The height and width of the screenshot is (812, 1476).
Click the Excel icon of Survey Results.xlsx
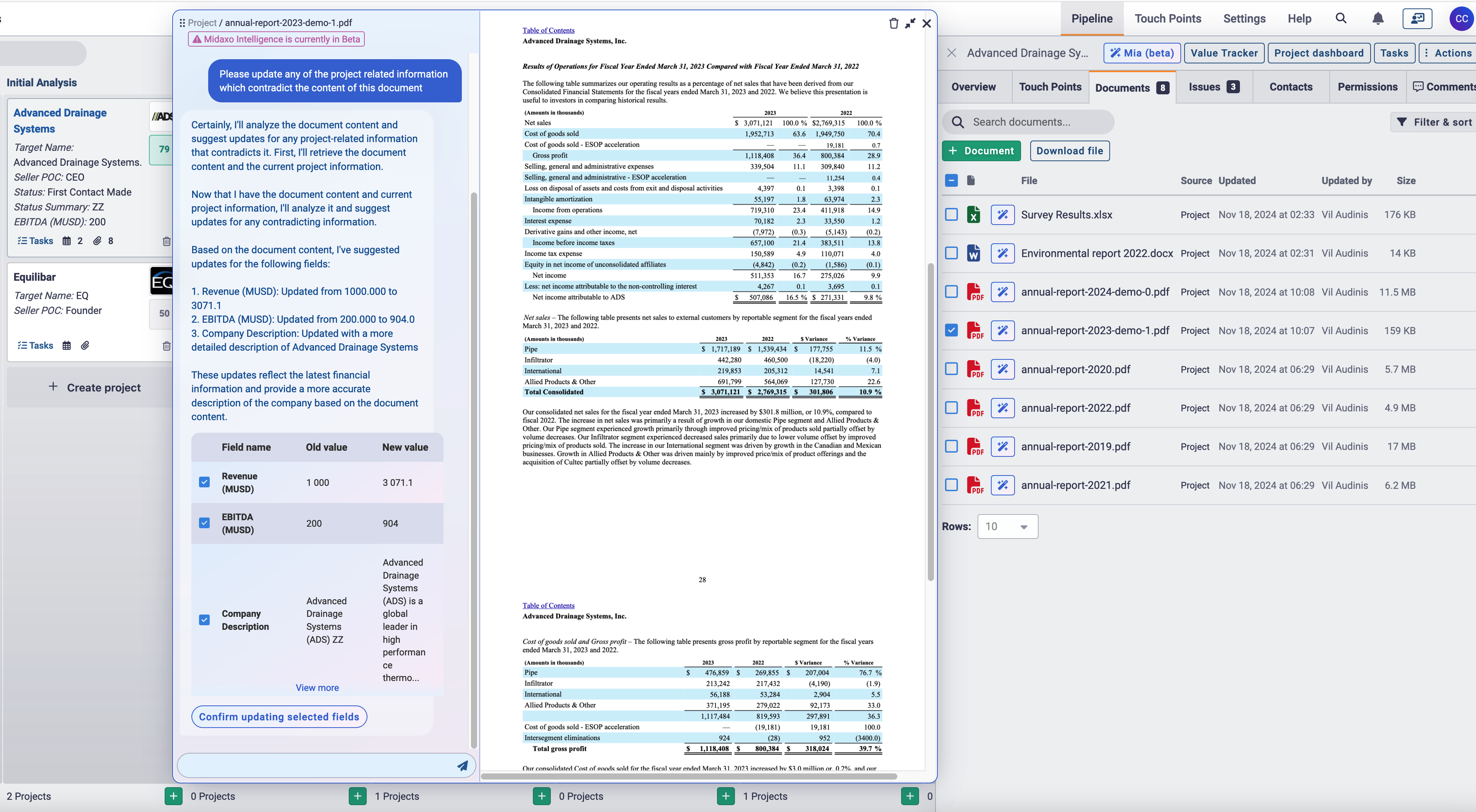tap(973, 215)
